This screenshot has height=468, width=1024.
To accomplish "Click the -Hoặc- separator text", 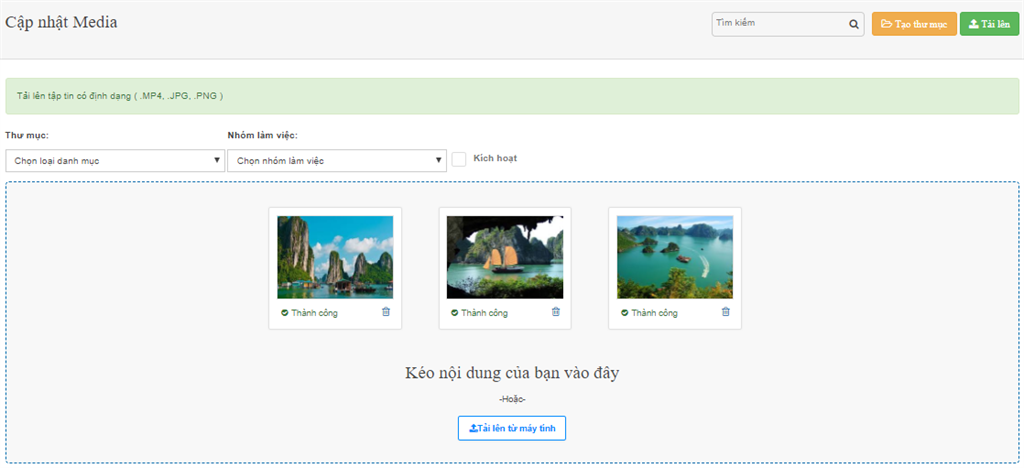I will 512,399.
